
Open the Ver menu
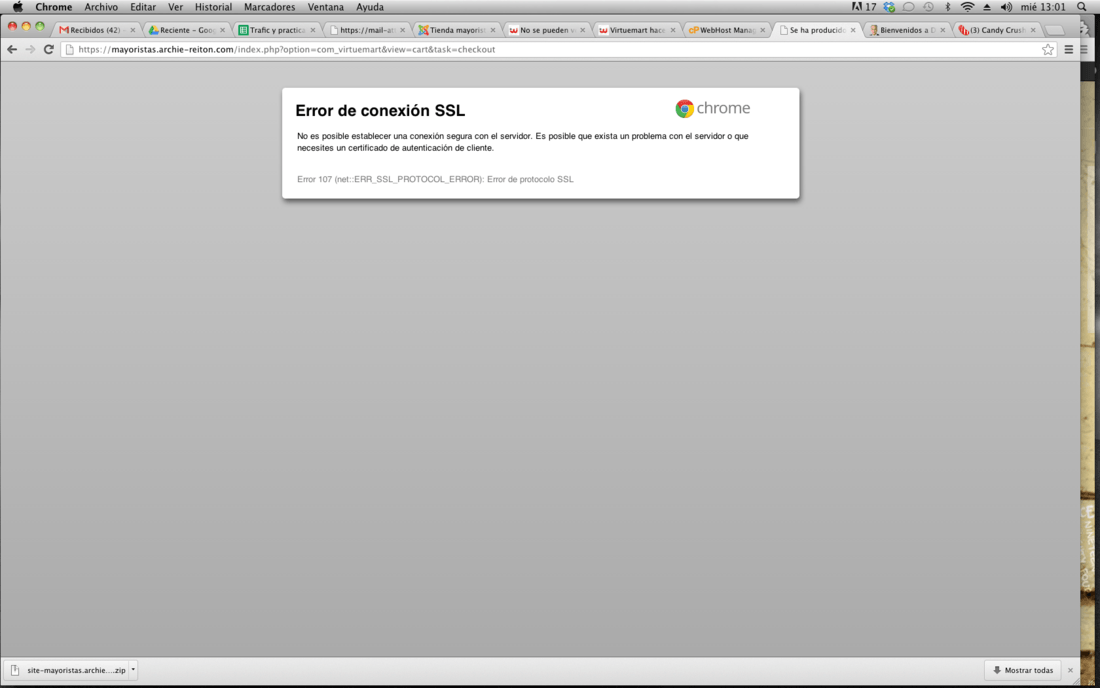175,7
